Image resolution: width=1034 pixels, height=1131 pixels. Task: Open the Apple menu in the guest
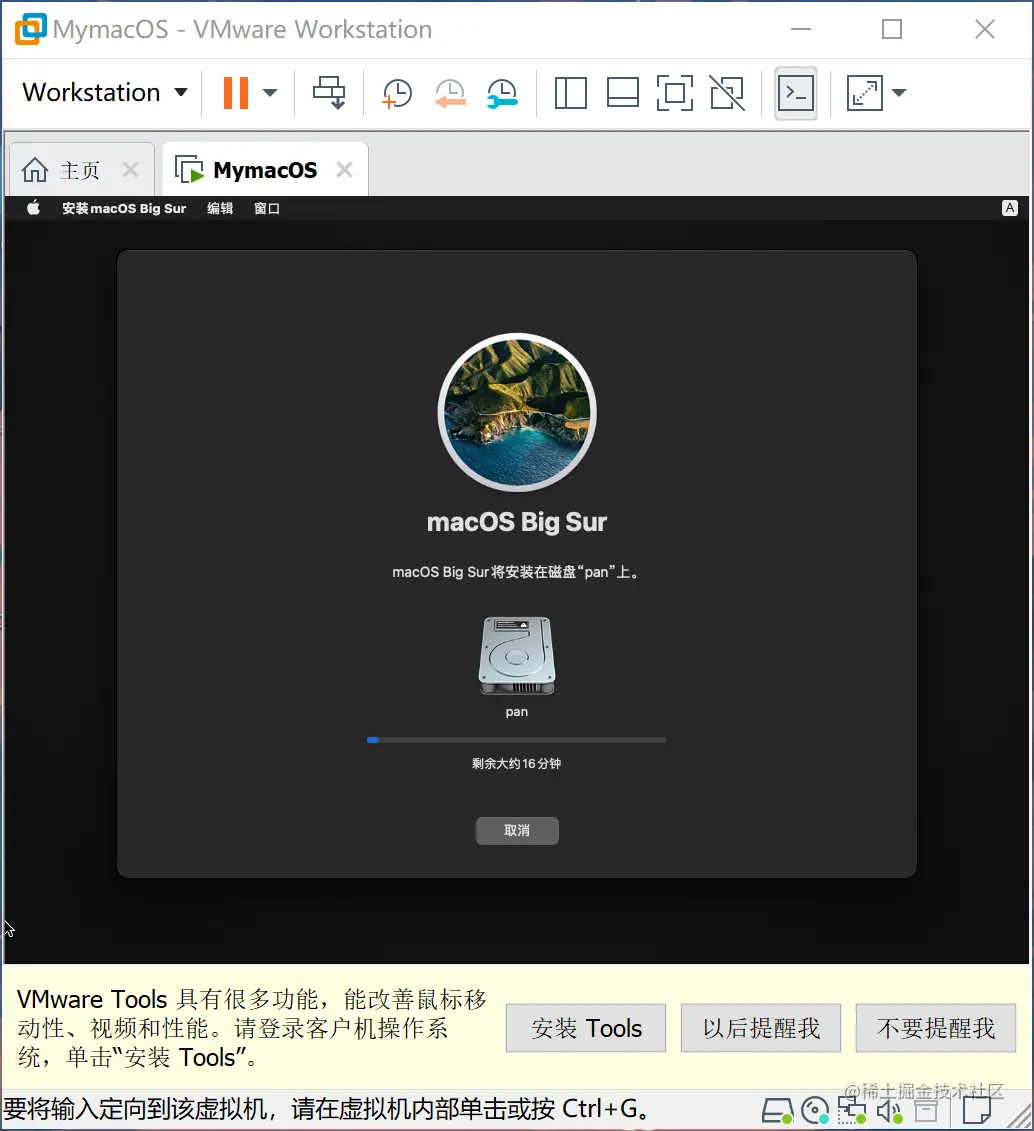pyautogui.click(x=33, y=208)
